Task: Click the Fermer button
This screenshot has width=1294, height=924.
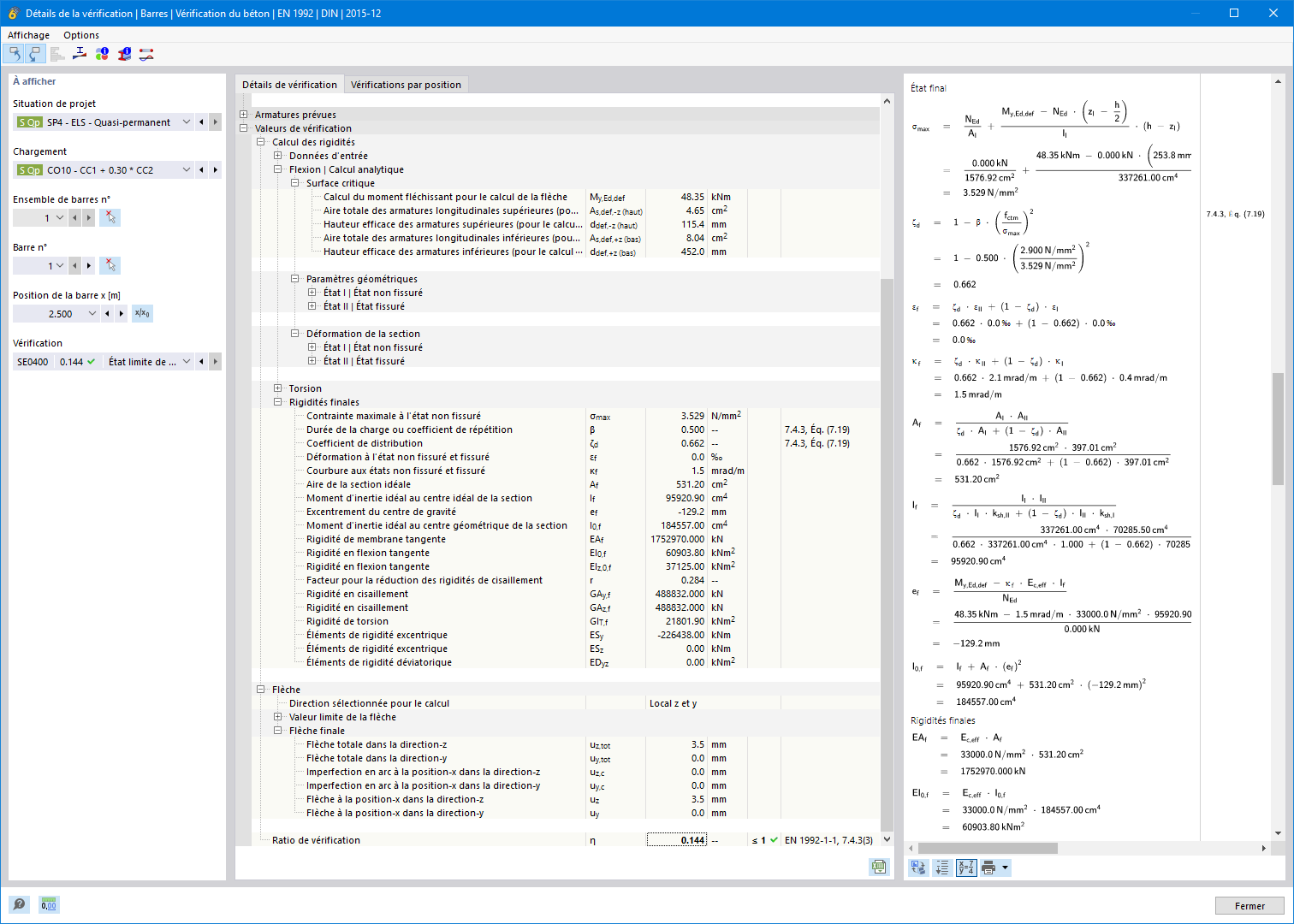Action: click(1249, 906)
